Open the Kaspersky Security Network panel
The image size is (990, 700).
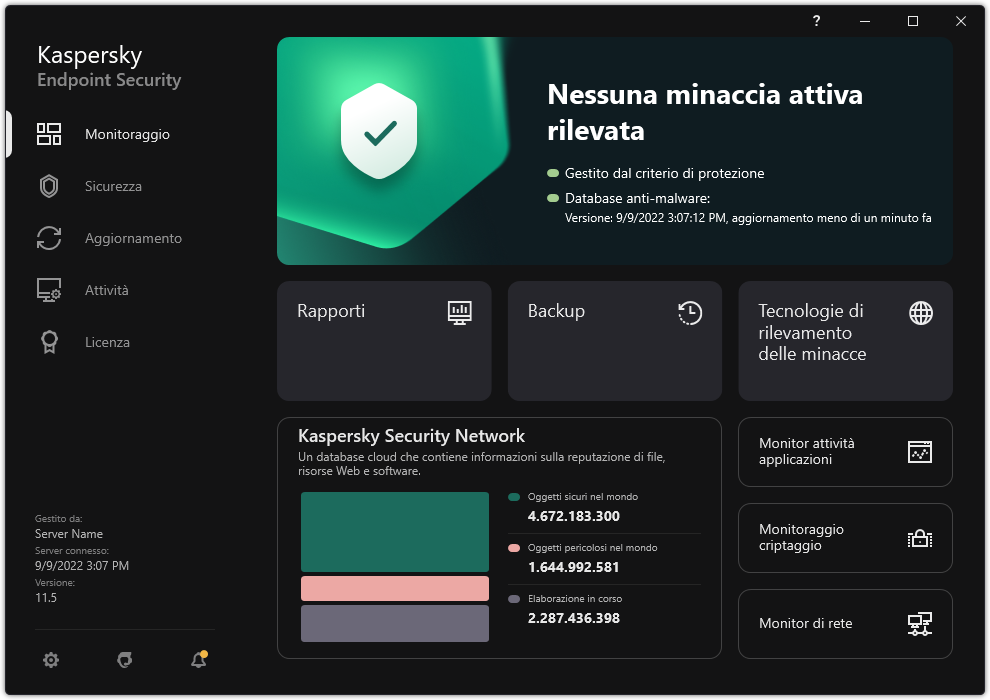[x=498, y=538]
